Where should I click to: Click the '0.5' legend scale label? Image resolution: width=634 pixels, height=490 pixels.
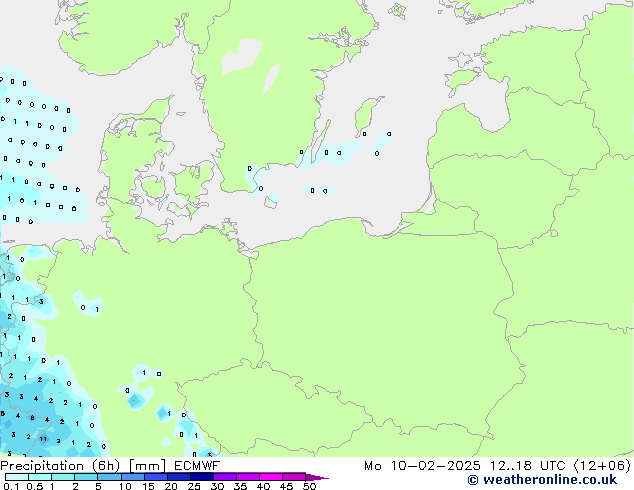[x=35, y=486]
